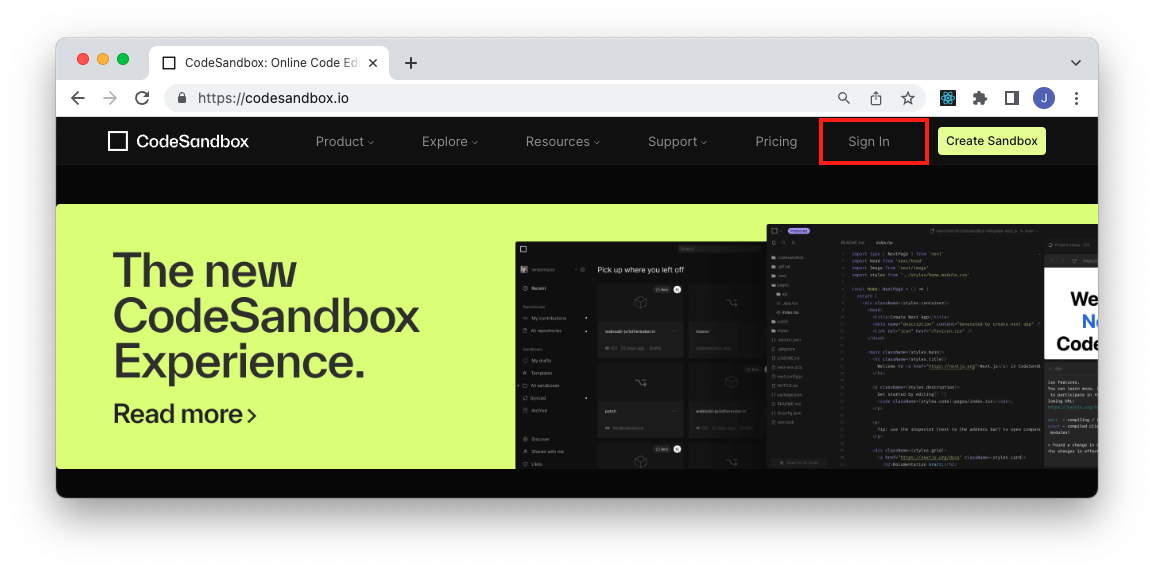1154x572 pixels.
Task: Expand the Explore menu
Action: pyautogui.click(x=450, y=141)
